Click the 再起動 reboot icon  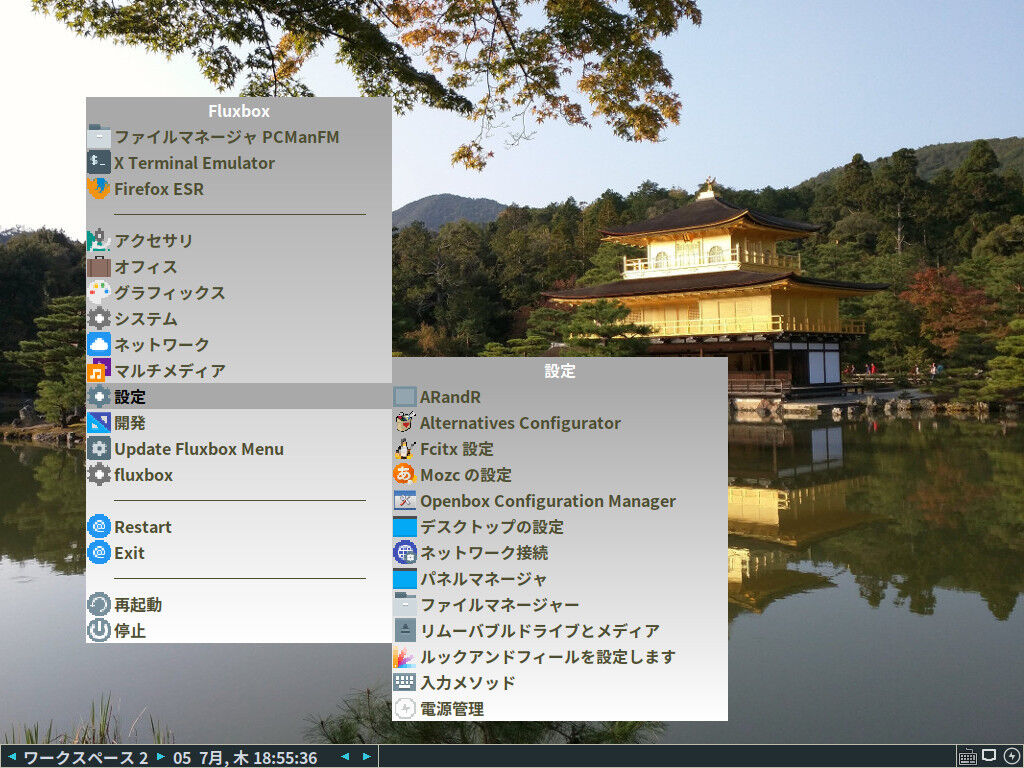(x=99, y=605)
